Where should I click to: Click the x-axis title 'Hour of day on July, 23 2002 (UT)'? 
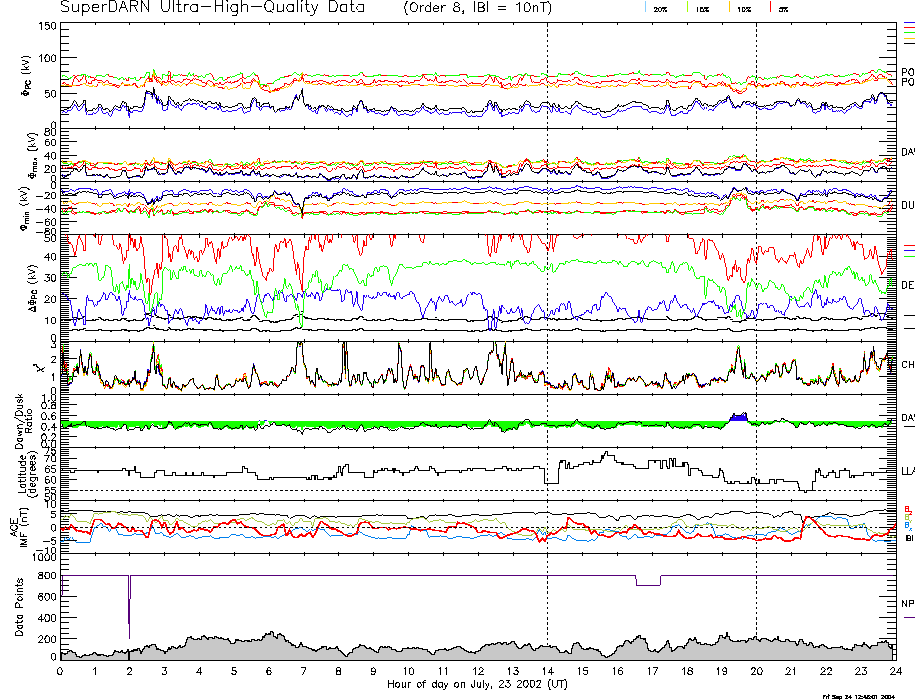click(477, 684)
